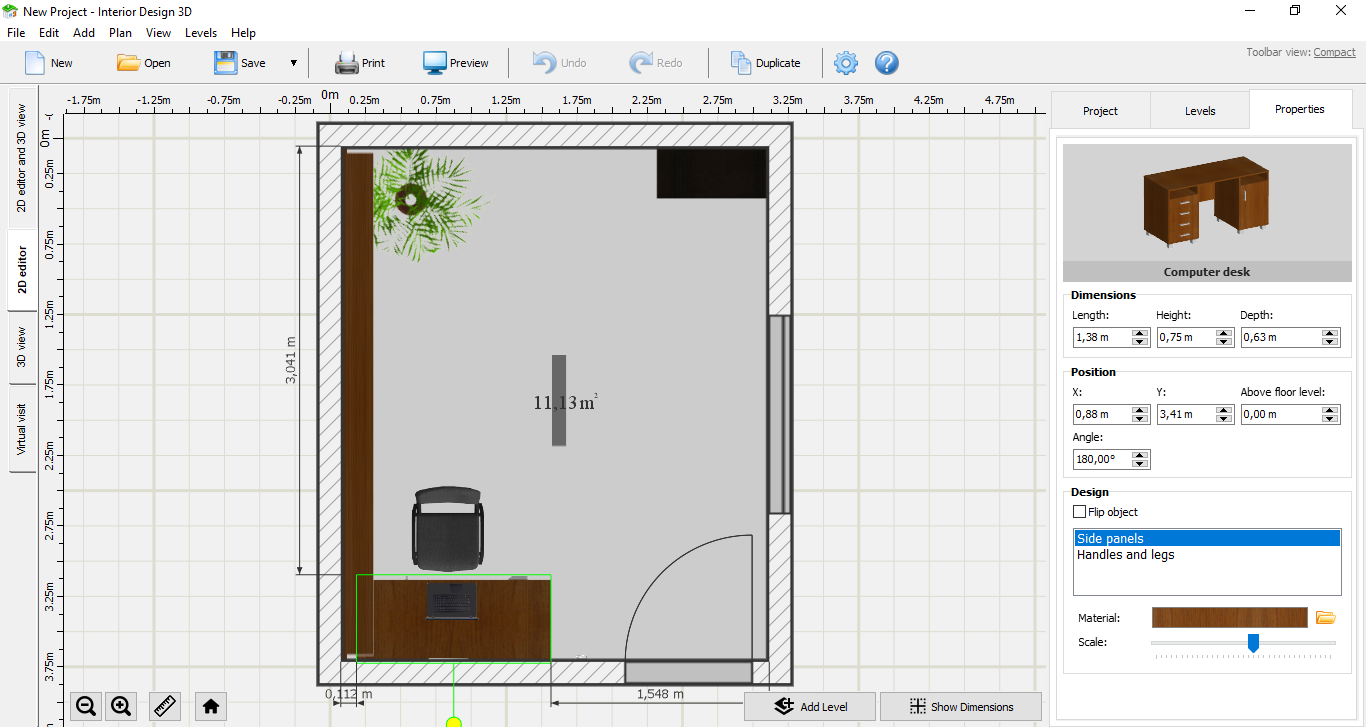The image size is (1366, 727).
Task: Save the project using the floppy disk icon
Action: (225, 63)
